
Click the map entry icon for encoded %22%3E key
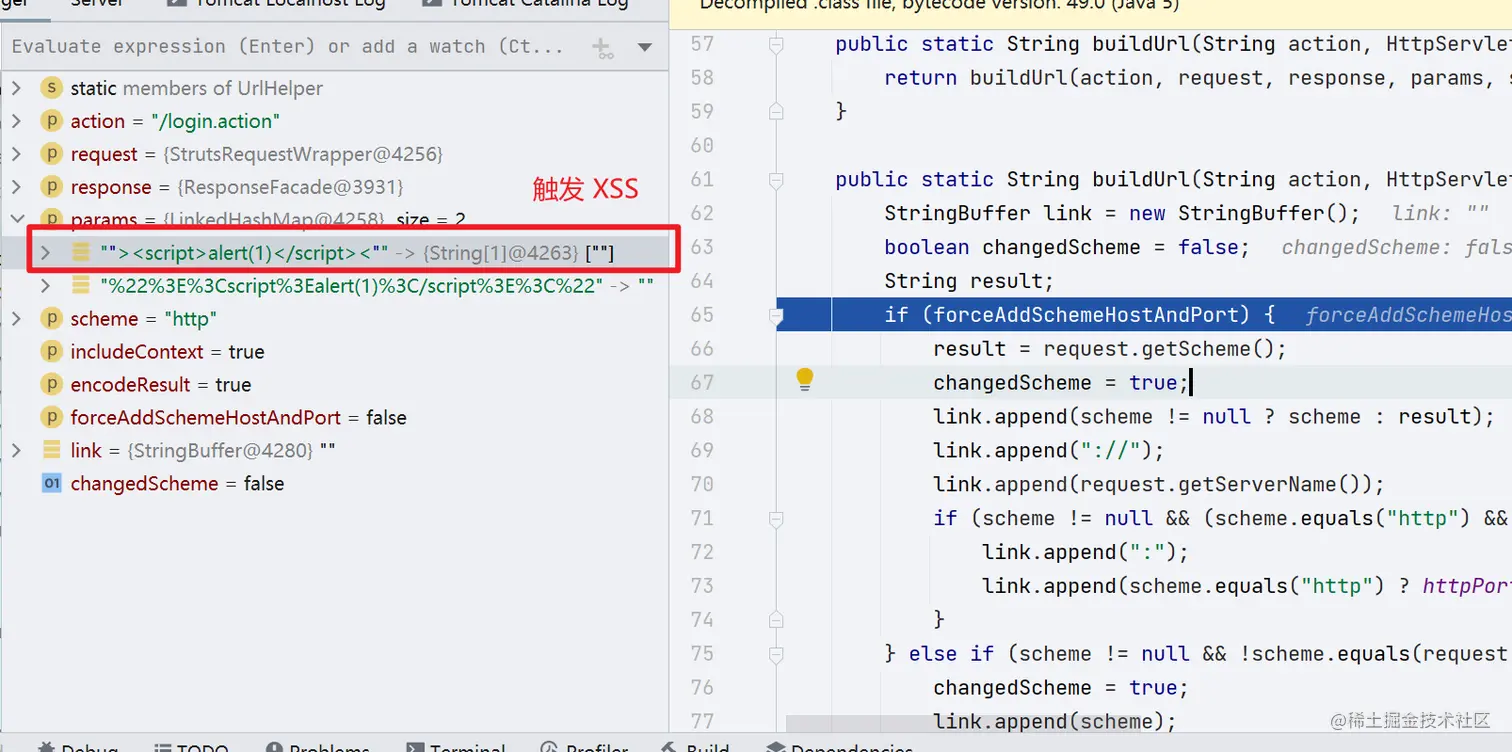[81, 286]
